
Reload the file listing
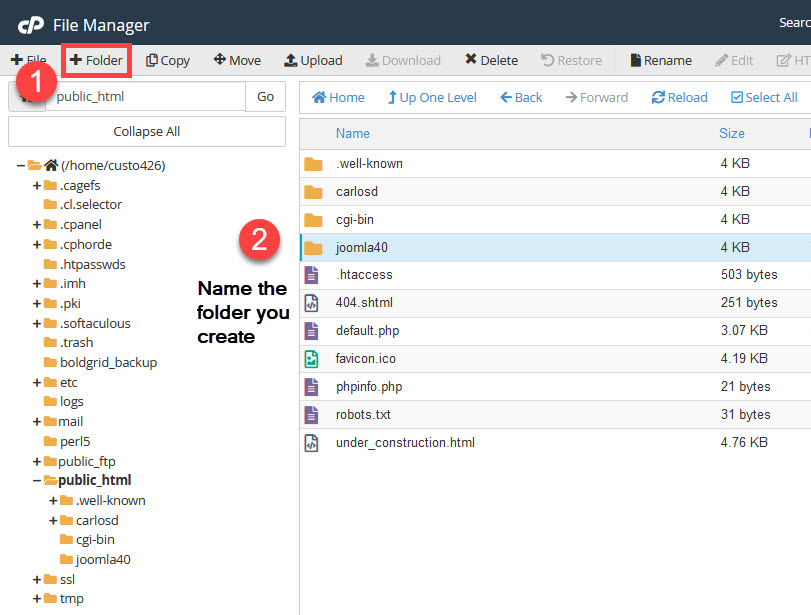pyautogui.click(x=679, y=97)
